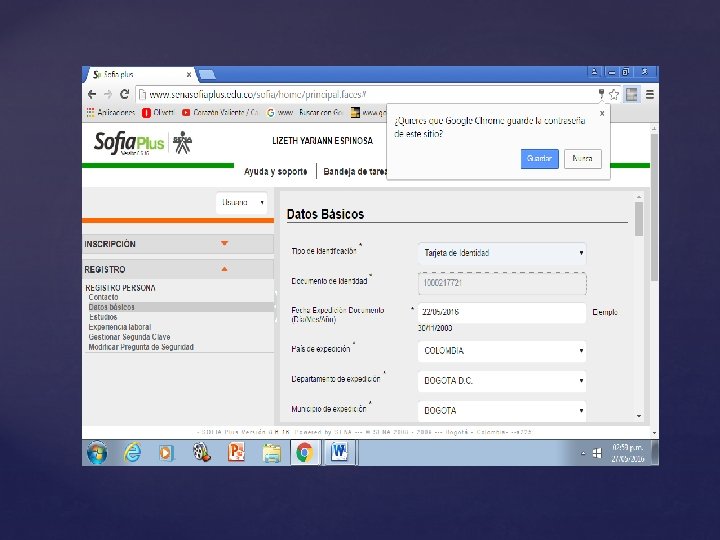Click the LIZETH YARIANN ESPINOSA name
Viewport: 720px width, 540px height.
tap(322, 141)
